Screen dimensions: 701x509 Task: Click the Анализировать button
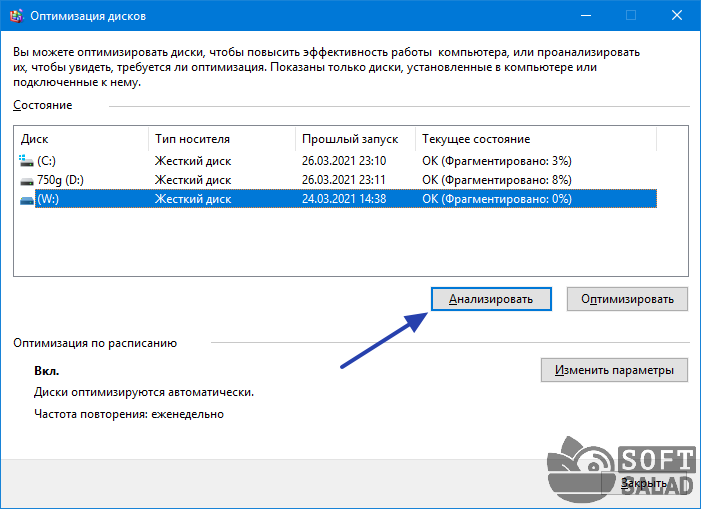[x=491, y=299]
